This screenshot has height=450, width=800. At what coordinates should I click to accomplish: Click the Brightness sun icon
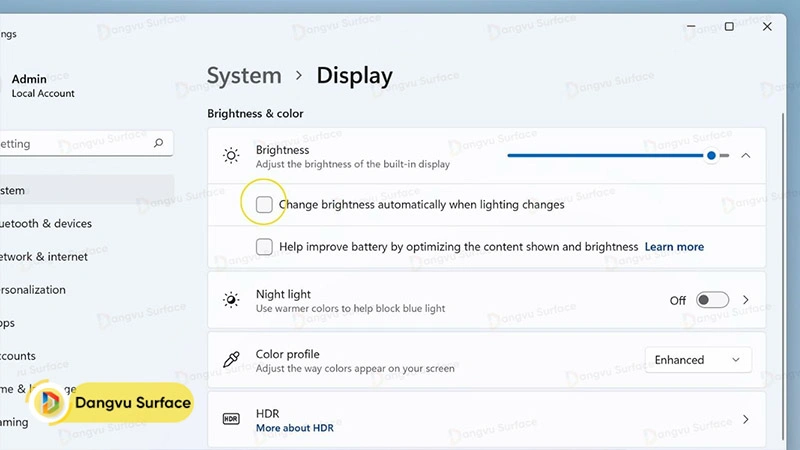click(231, 156)
